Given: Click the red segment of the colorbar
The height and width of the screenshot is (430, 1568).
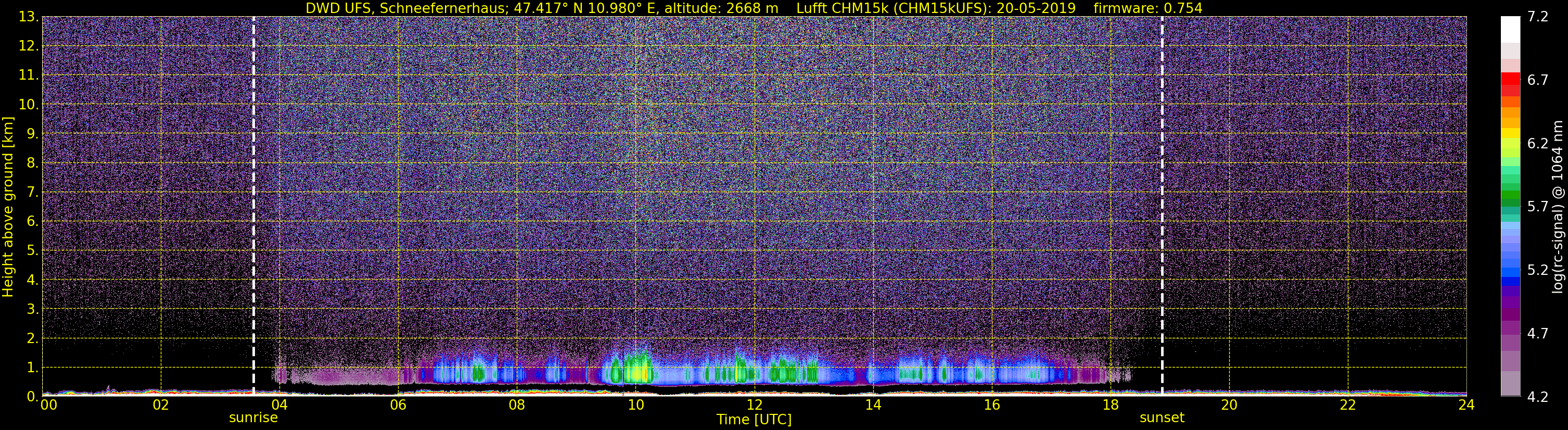Looking at the screenshot, I should click(1510, 79).
